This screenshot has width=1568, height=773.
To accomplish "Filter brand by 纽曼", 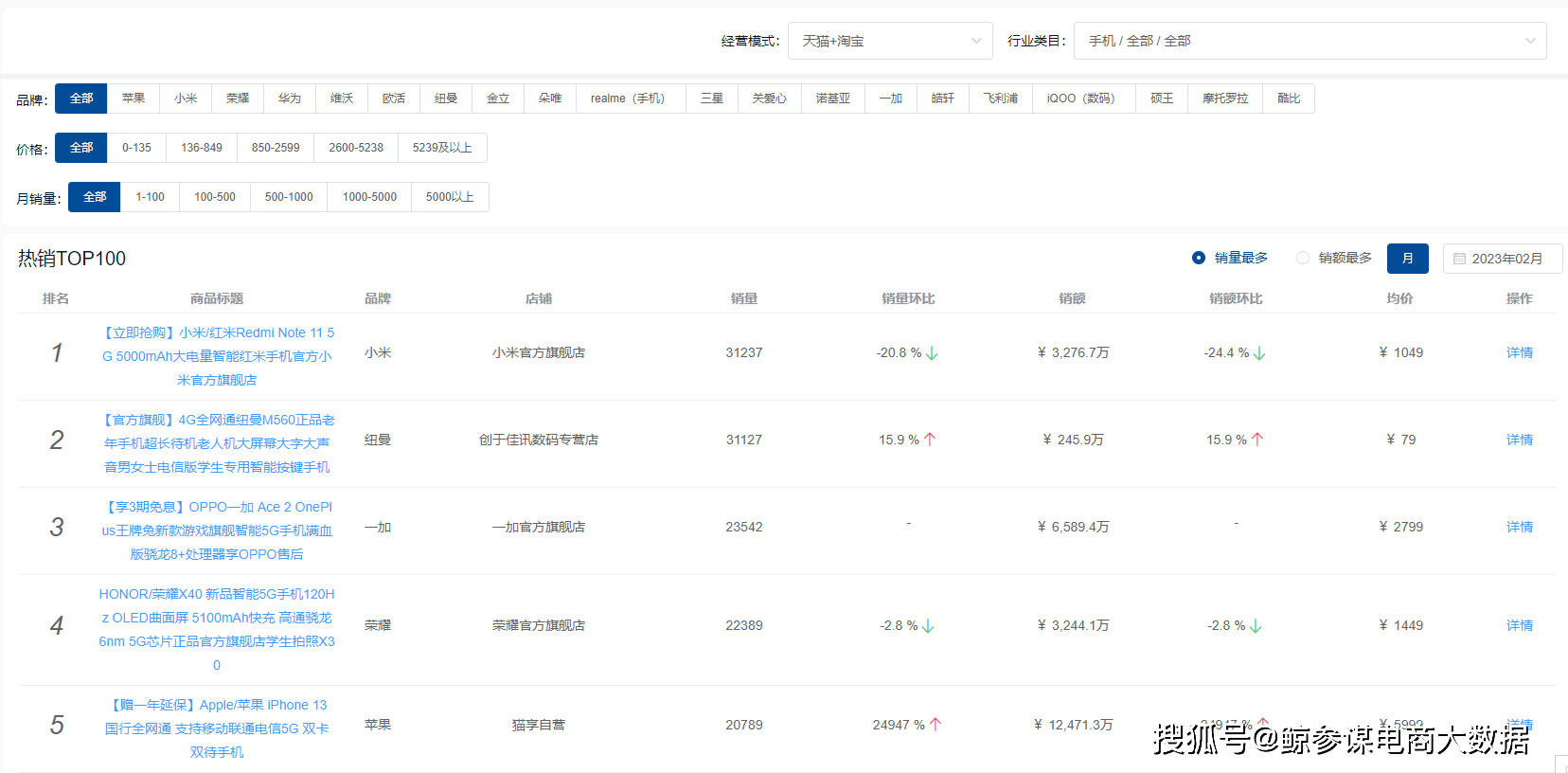I will pos(446,99).
